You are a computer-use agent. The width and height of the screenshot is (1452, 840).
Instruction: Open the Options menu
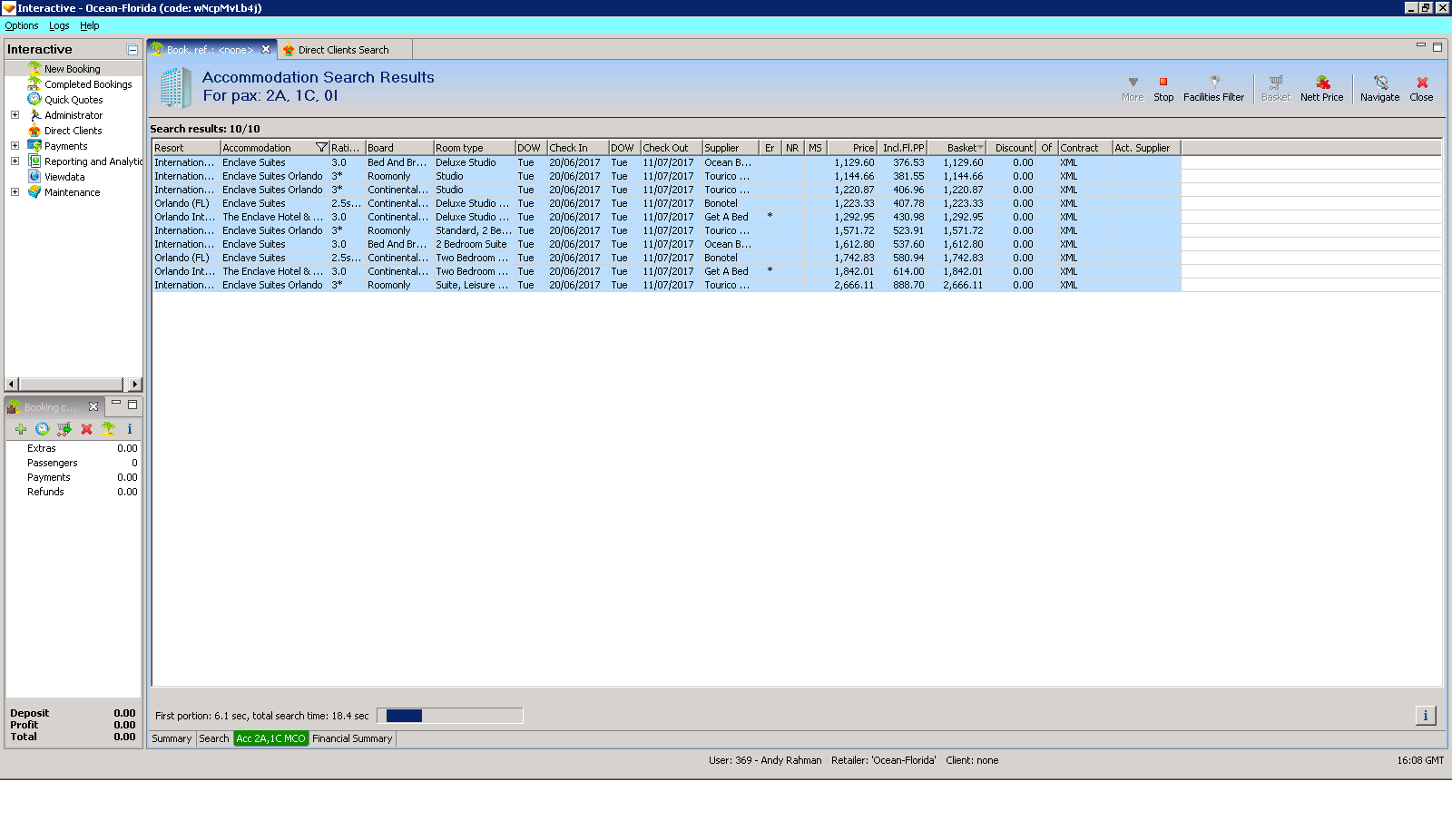22,25
